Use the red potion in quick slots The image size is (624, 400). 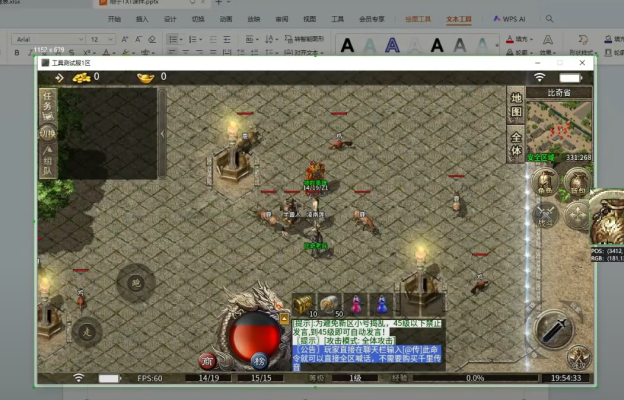[x=355, y=304]
